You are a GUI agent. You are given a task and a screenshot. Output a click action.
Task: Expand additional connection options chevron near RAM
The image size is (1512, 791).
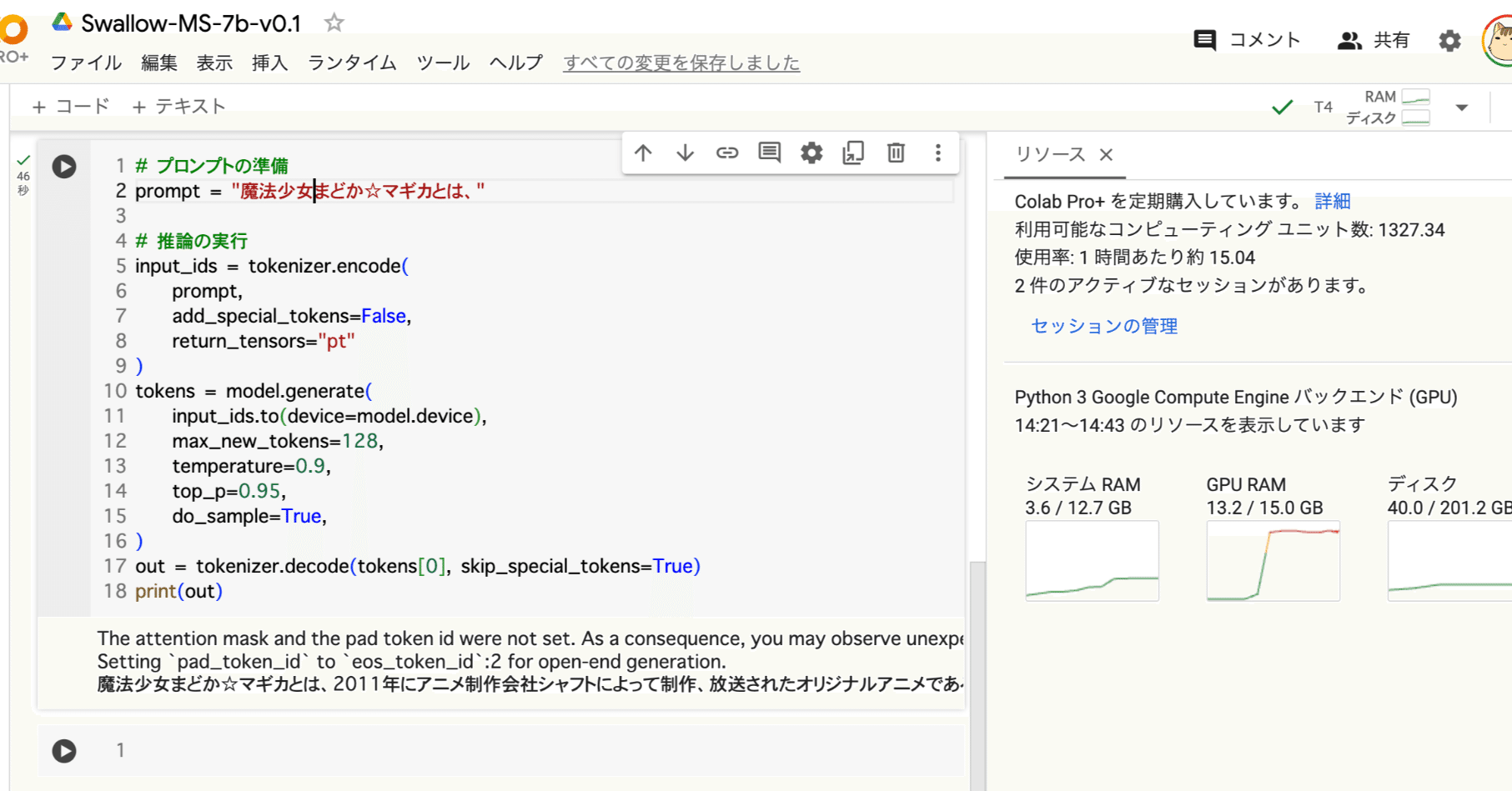[1461, 107]
